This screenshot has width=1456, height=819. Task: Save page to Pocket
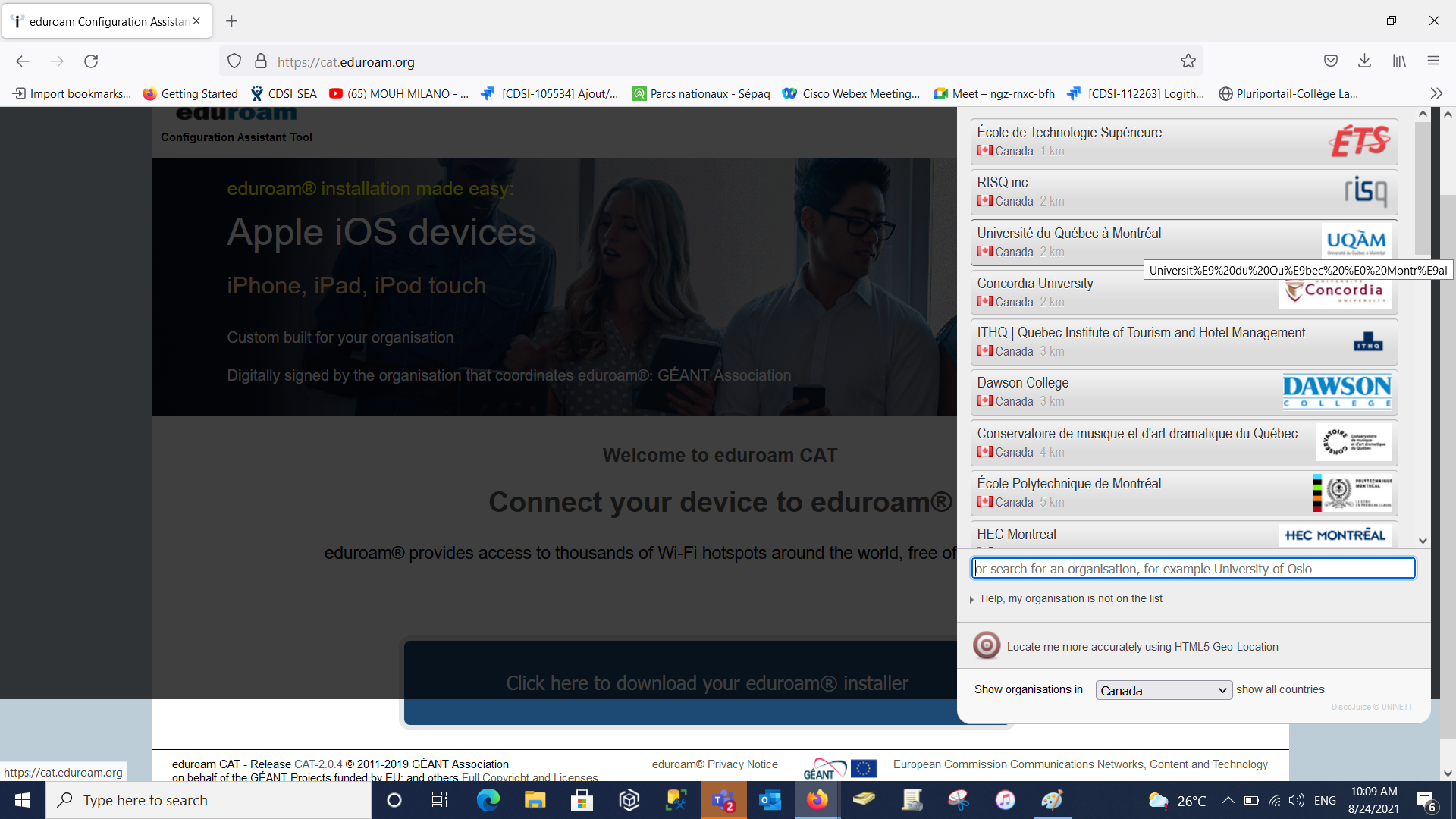[1331, 61]
